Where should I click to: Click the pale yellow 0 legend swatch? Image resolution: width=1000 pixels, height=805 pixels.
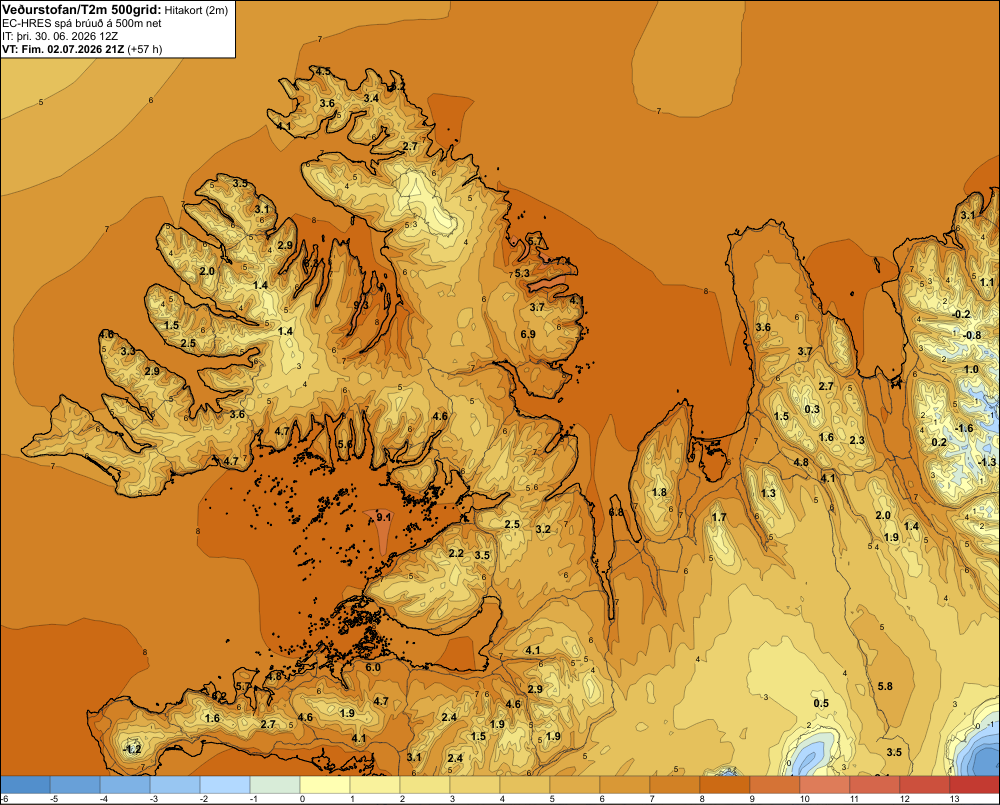pyautogui.click(x=325, y=785)
